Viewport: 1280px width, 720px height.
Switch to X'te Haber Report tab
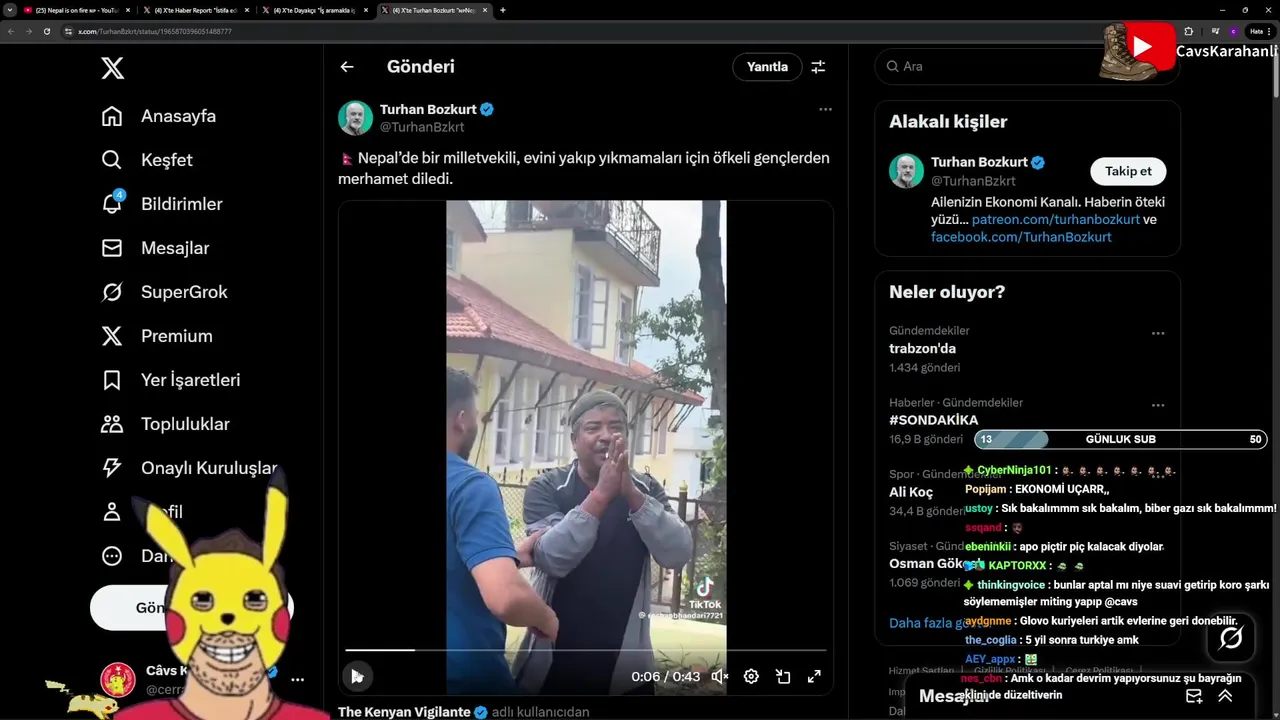pyautogui.click(x=196, y=10)
